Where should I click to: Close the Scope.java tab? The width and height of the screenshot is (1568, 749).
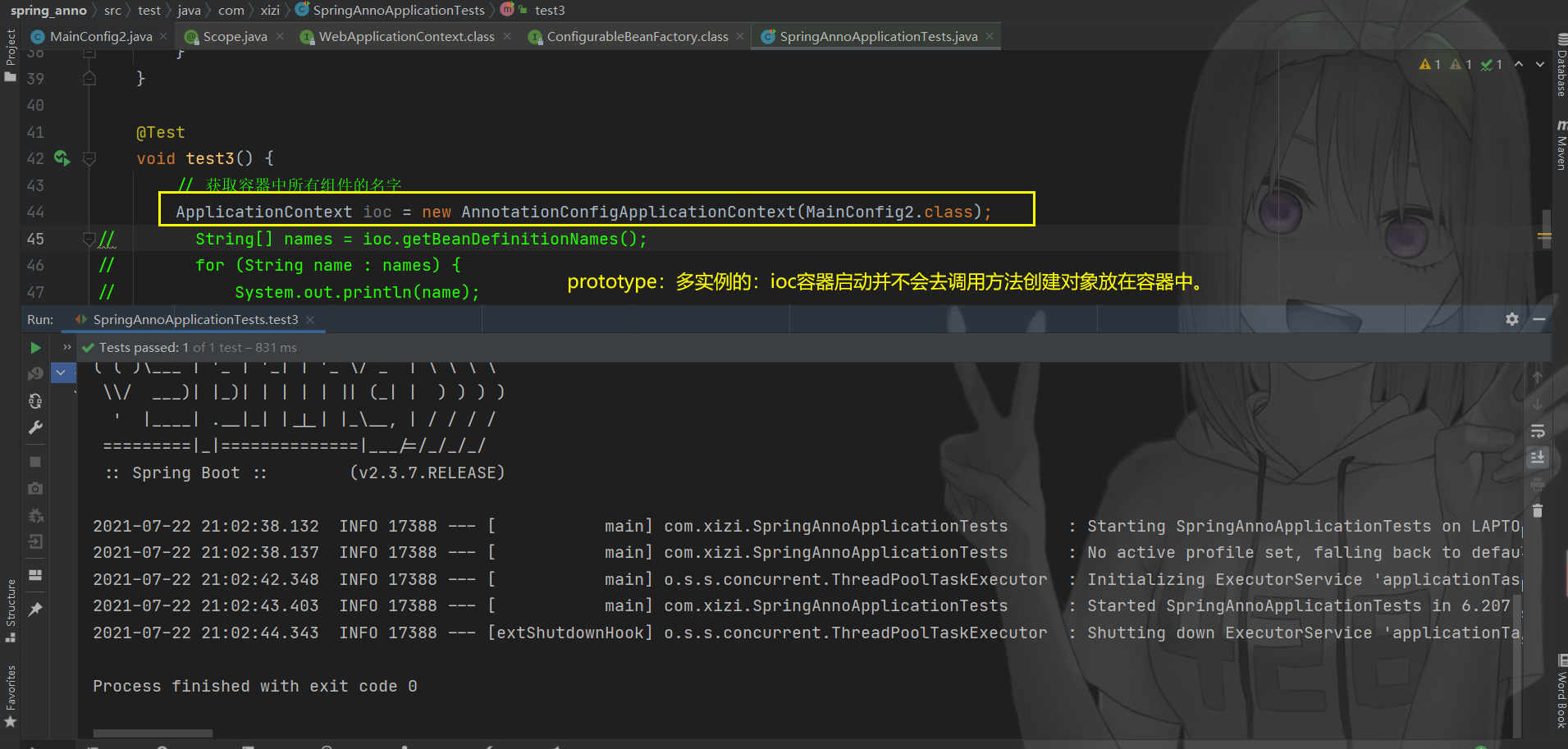point(280,36)
